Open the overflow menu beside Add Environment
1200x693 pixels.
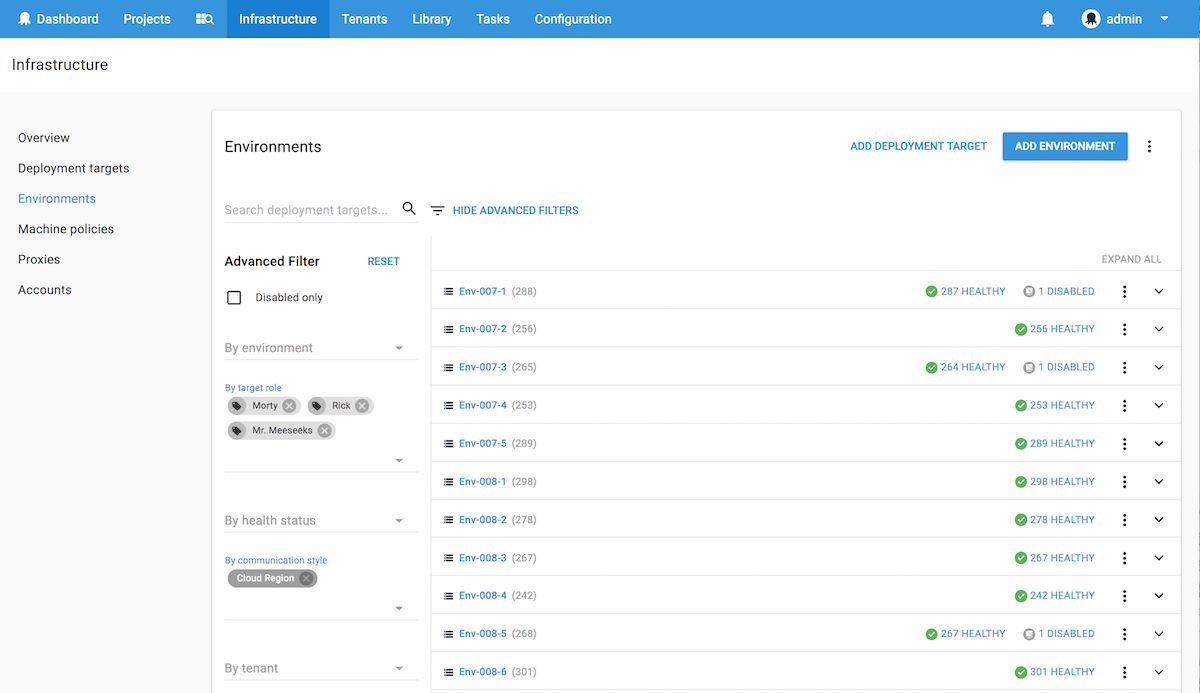(1149, 147)
